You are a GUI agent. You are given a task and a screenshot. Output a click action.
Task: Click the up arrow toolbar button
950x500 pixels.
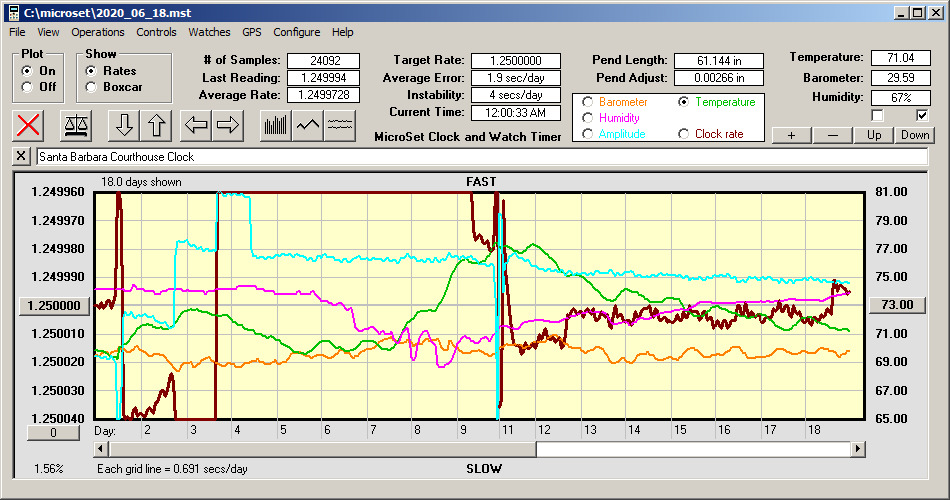[156, 125]
